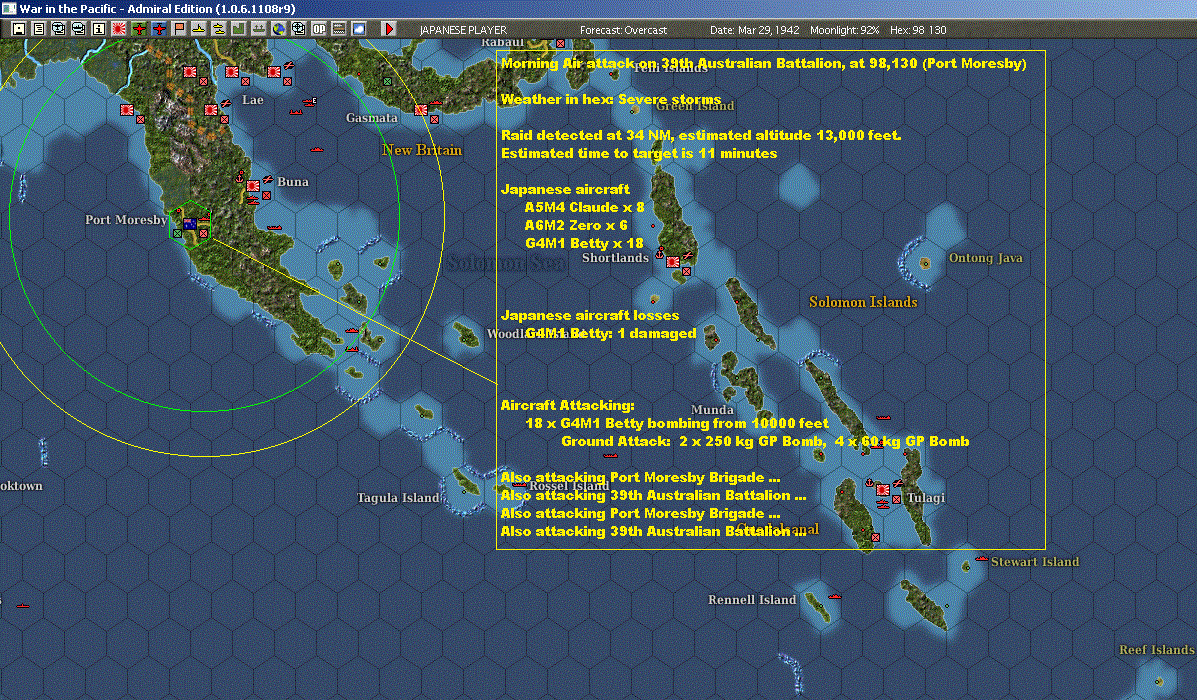The height and width of the screenshot is (700, 1197).
Task: Click the 'Ontong Java' map label
Action: click(x=986, y=258)
